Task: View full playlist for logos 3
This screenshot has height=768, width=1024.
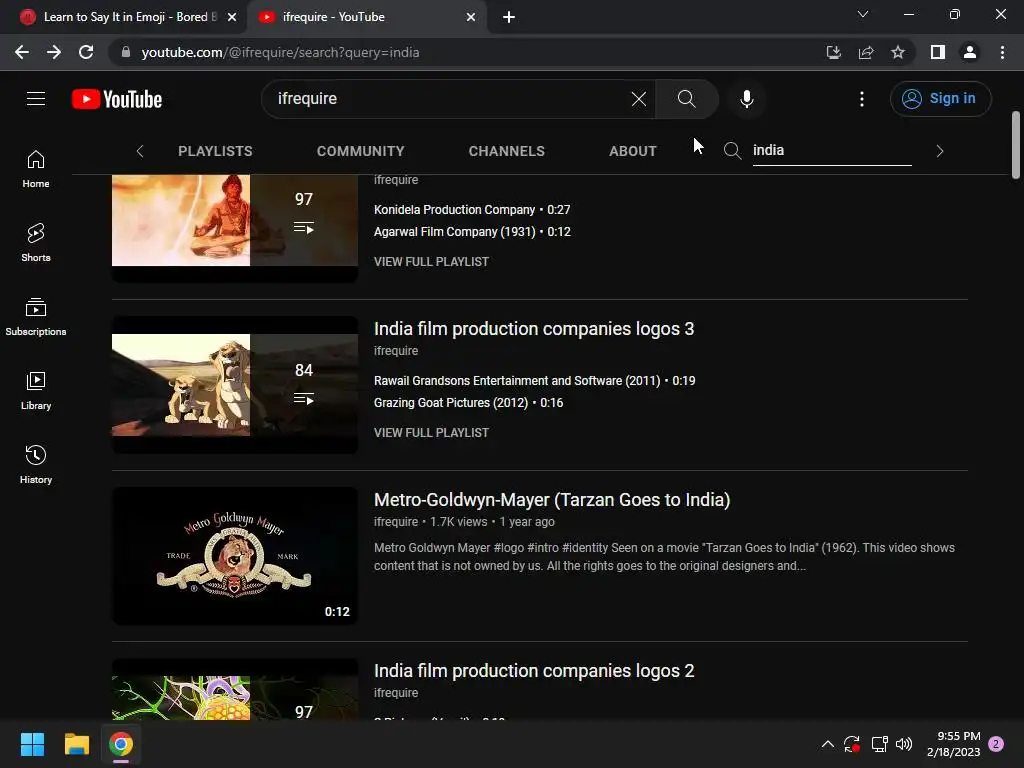Action: point(431,432)
